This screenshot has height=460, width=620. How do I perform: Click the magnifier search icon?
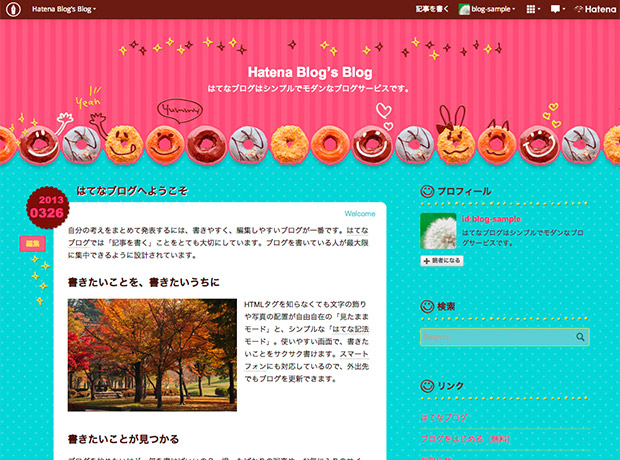(x=580, y=337)
